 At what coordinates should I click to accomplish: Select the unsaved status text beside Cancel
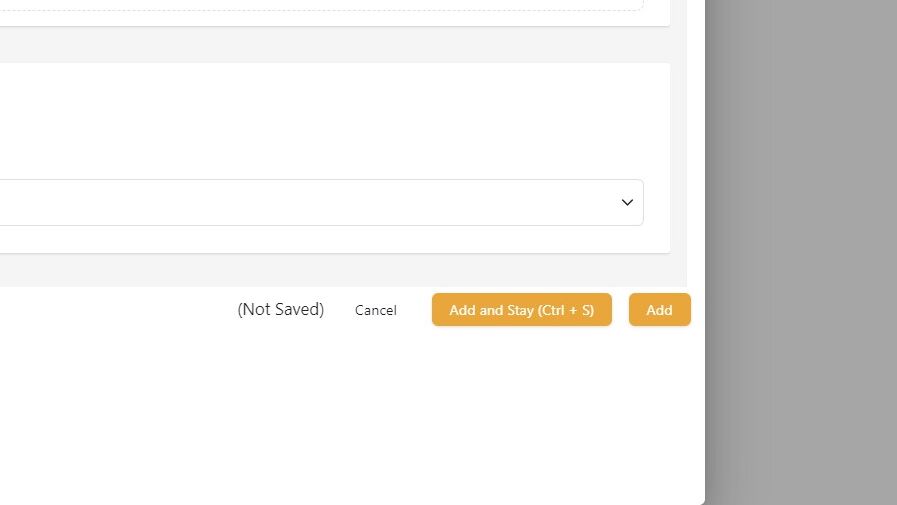(280, 309)
